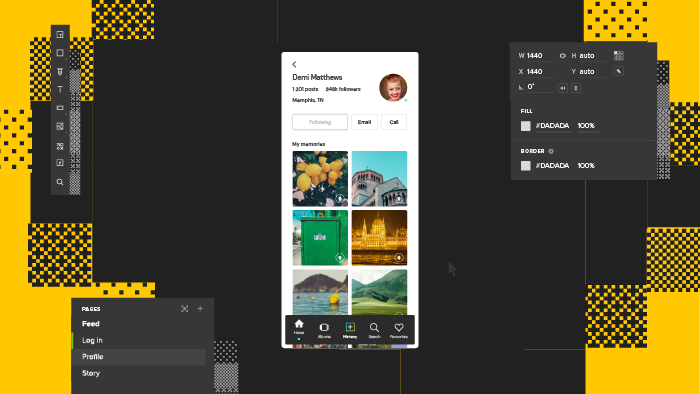Image resolution: width=700 pixels, height=394 pixels.
Task: Open border settings gear icon
Action: (x=551, y=151)
